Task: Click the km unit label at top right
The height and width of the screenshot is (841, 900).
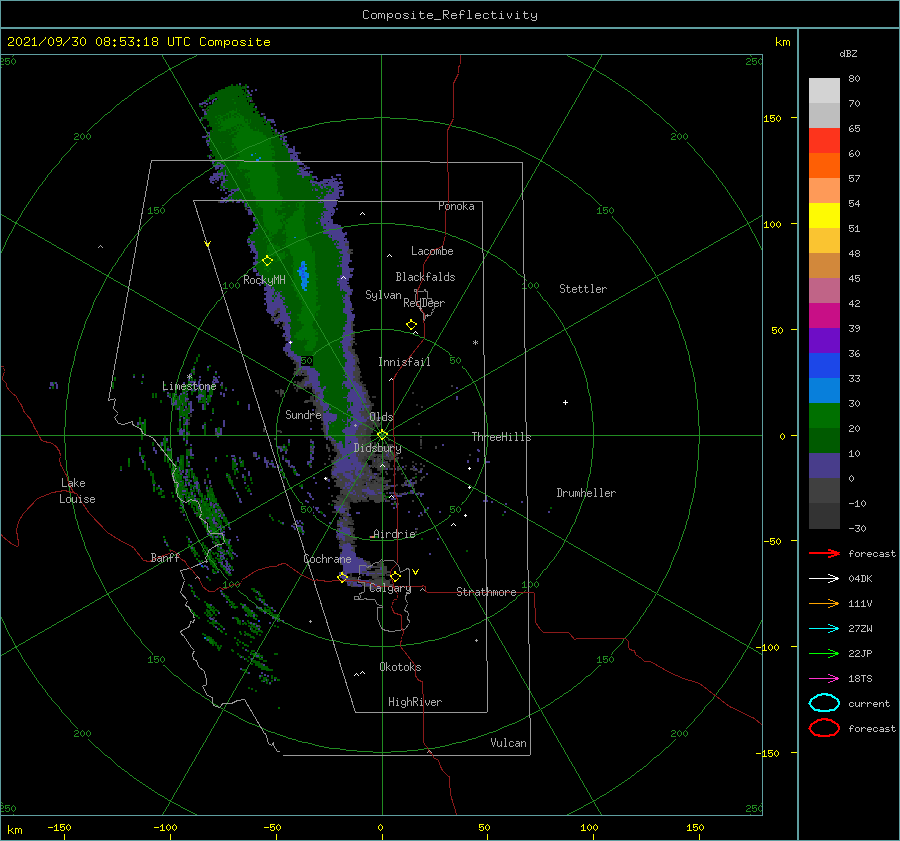Action: [x=782, y=42]
